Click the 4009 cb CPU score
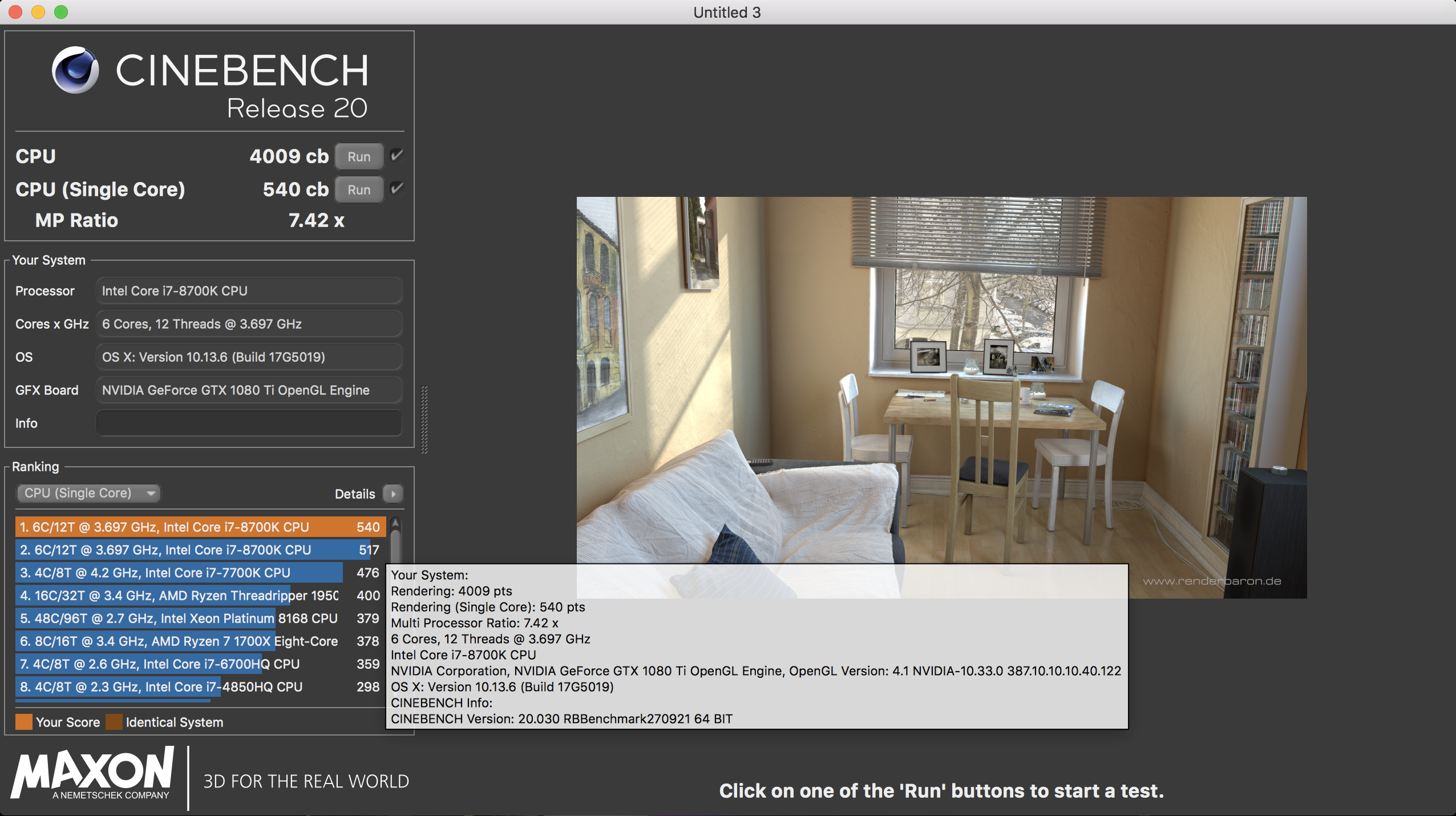 click(289, 156)
